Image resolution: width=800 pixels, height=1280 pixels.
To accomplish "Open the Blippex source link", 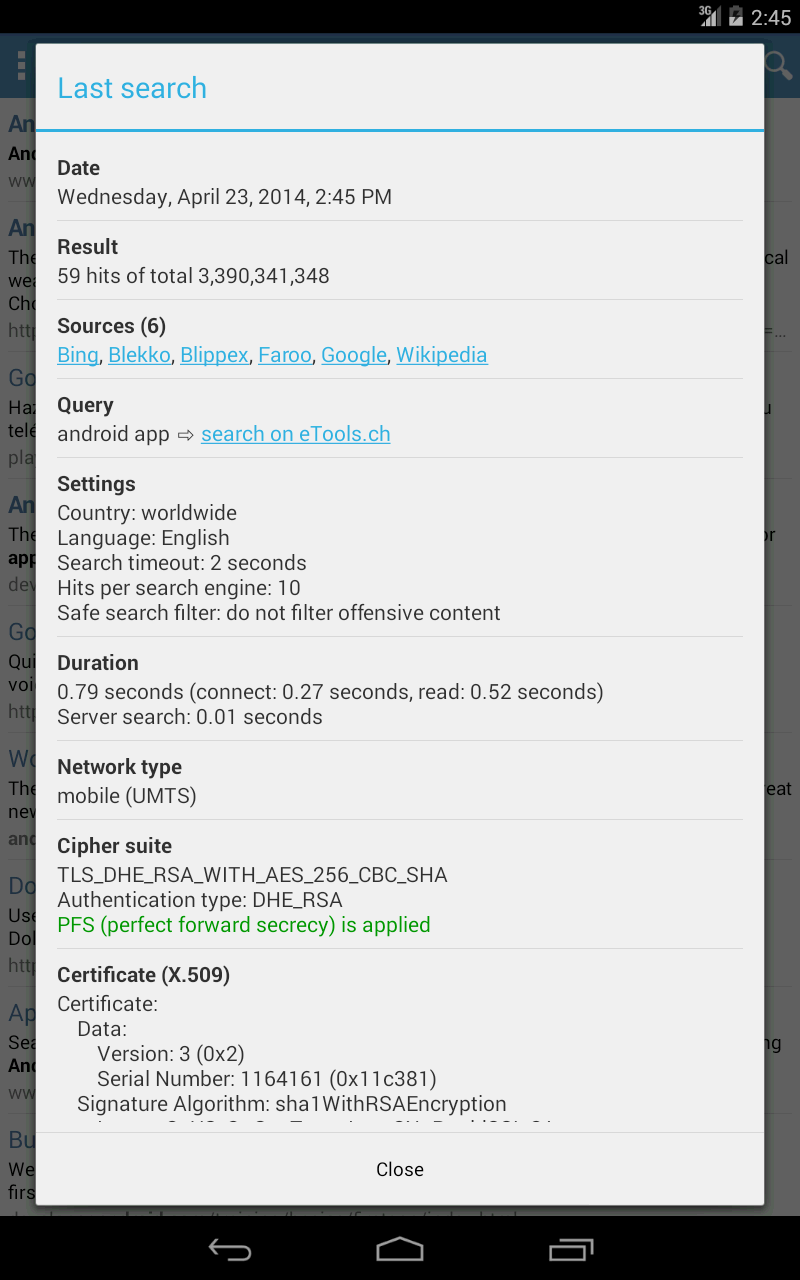I will click(214, 355).
